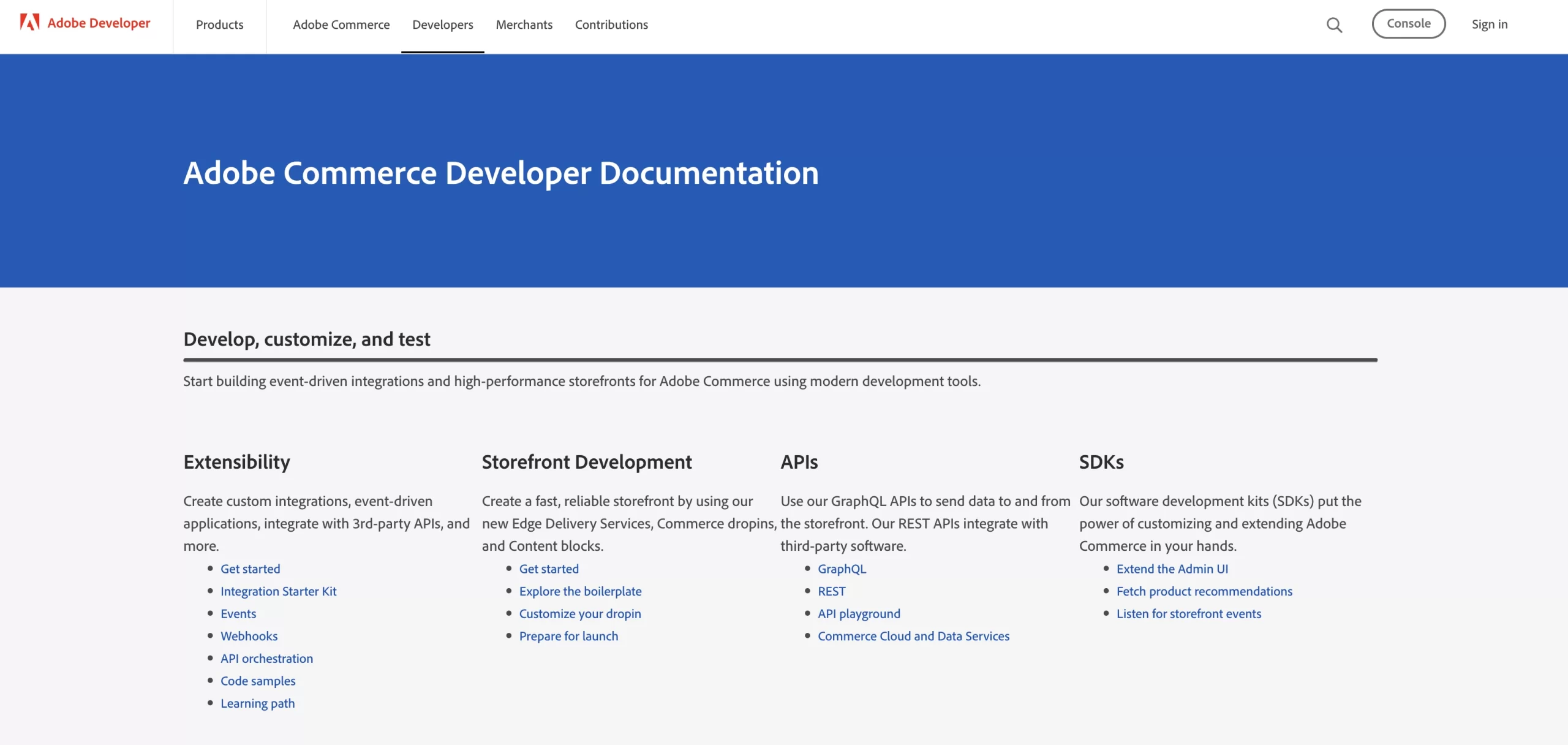
Task: Click Adobe Commerce Developer Documentation title
Action: pos(501,173)
